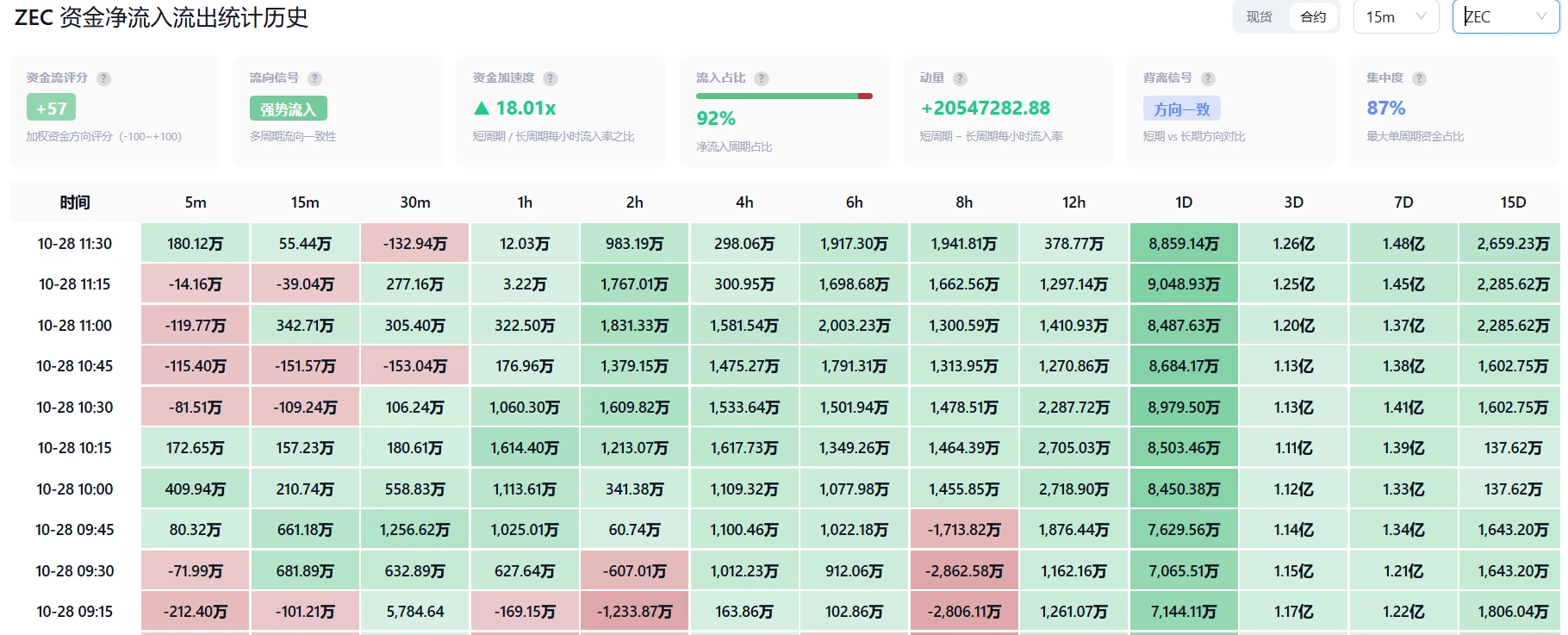The width and height of the screenshot is (1568, 635).
Task: Switch to 合约 market mode
Action: [x=1313, y=16]
